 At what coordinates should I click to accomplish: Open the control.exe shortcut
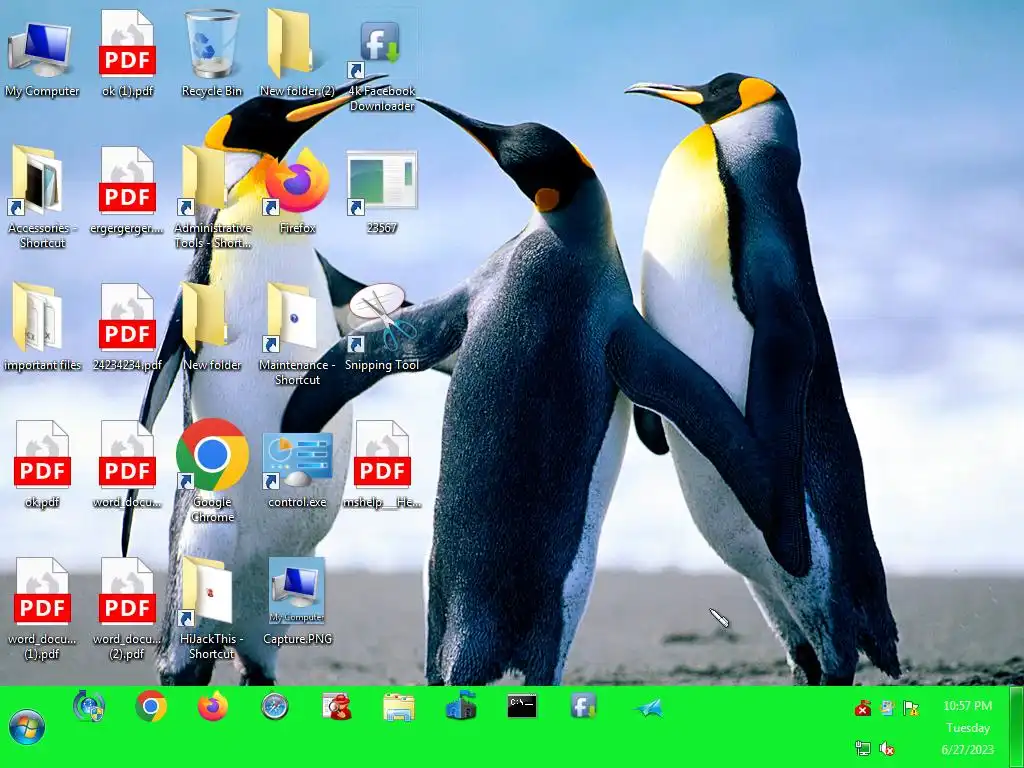297,460
